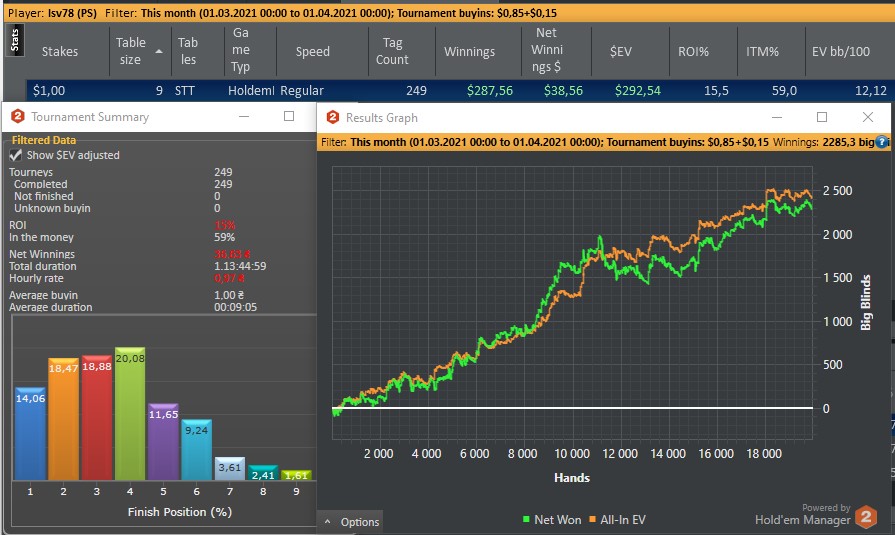Click the All-In EV legend swatch
Viewport: 895px width, 535px height.
(592, 519)
